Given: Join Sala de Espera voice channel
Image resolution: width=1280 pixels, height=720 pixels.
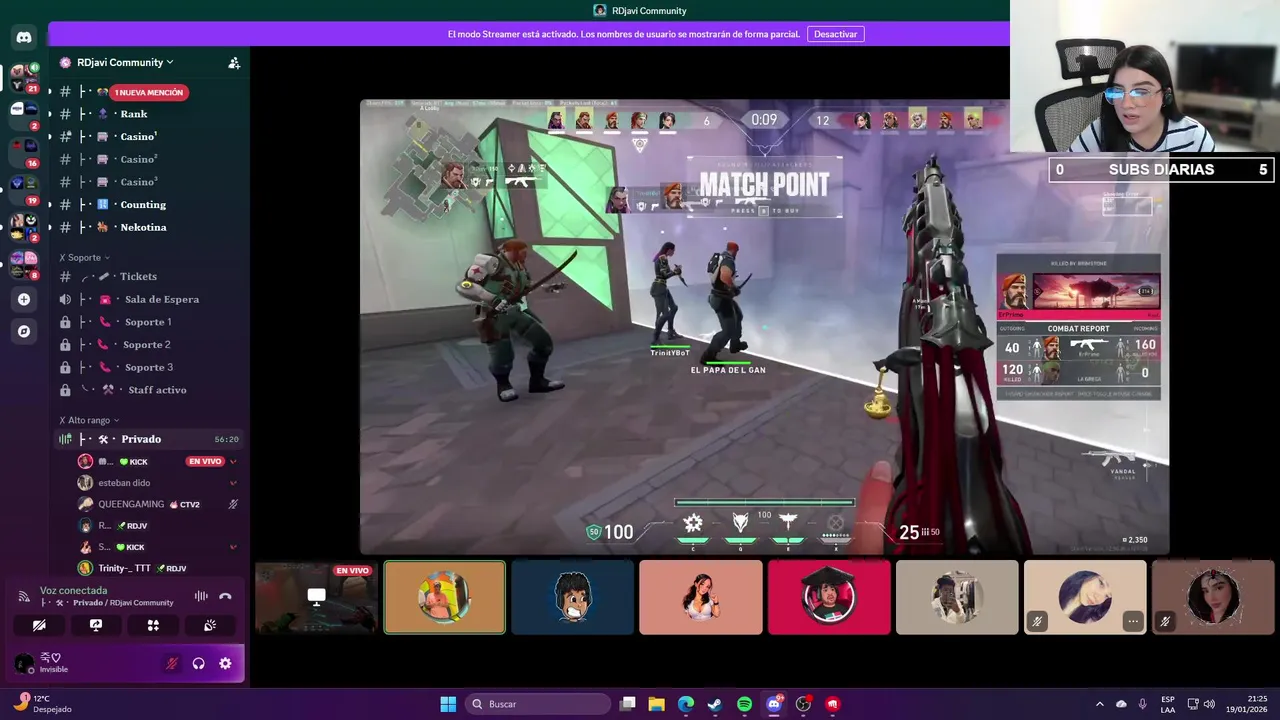Looking at the screenshot, I should coord(150,299).
